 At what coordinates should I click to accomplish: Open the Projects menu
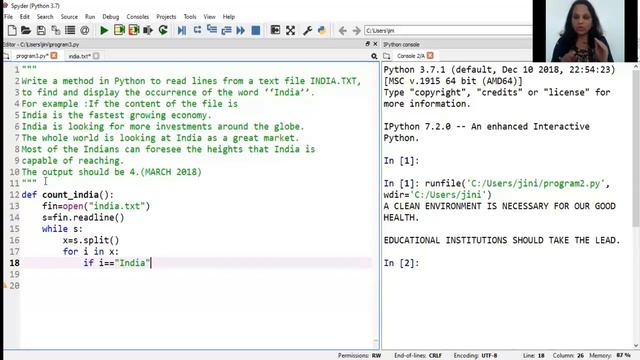[x=166, y=17]
